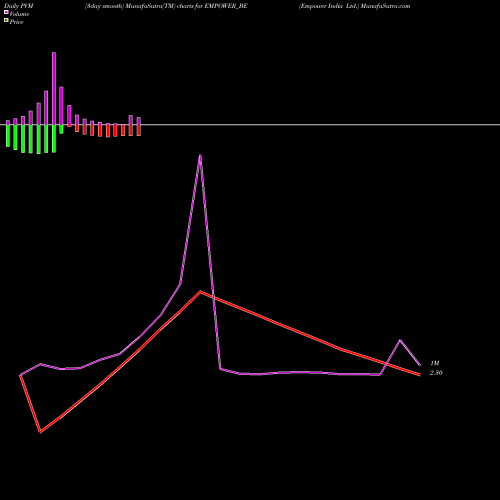Click the 'Daily PVM' chart title
The height and width of the screenshot is (500, 500).
point(19,6)
